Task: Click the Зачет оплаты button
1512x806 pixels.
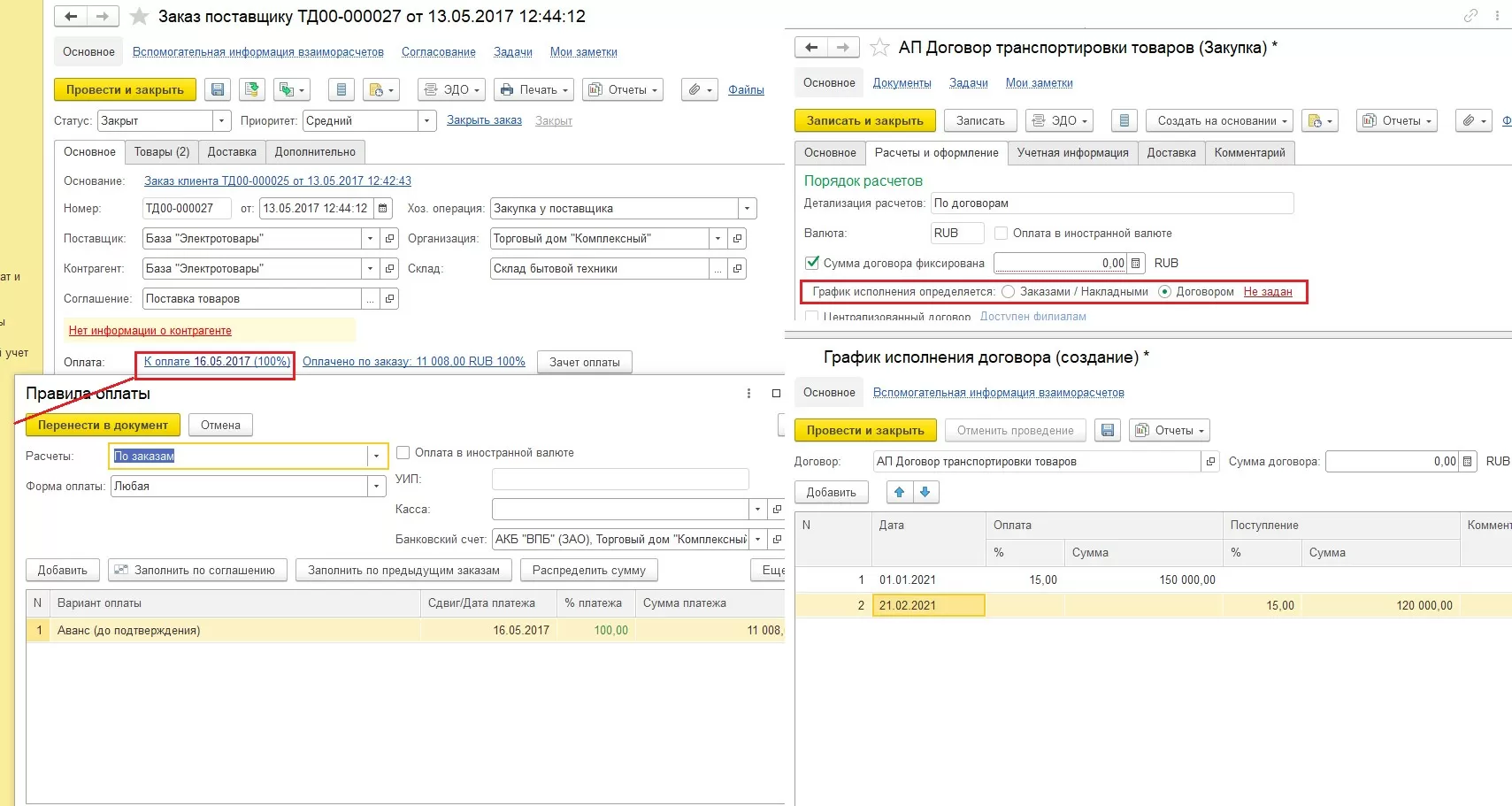Action: tap(585, 362)
